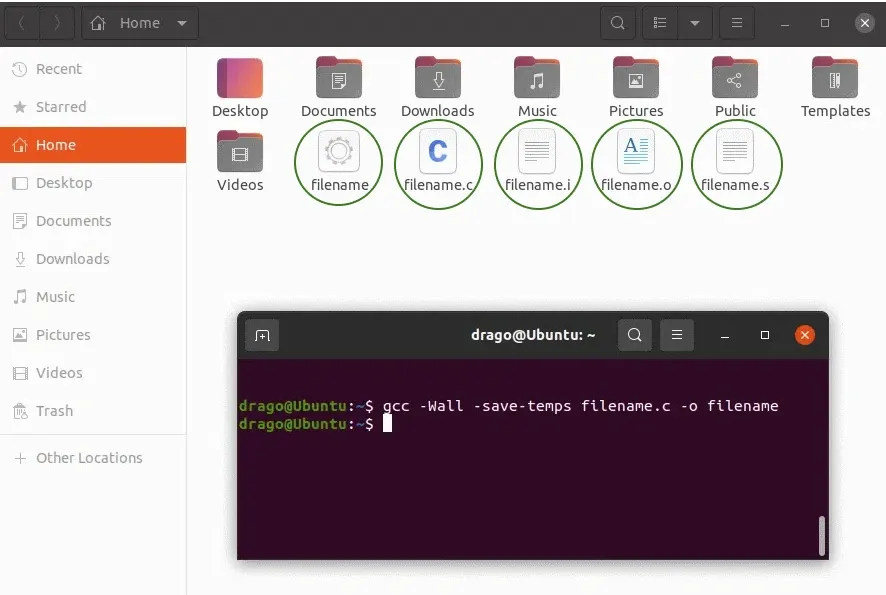The width and height of the screenshot is (886, 595).
Task: Open the Templates folder
Action: 835,88
